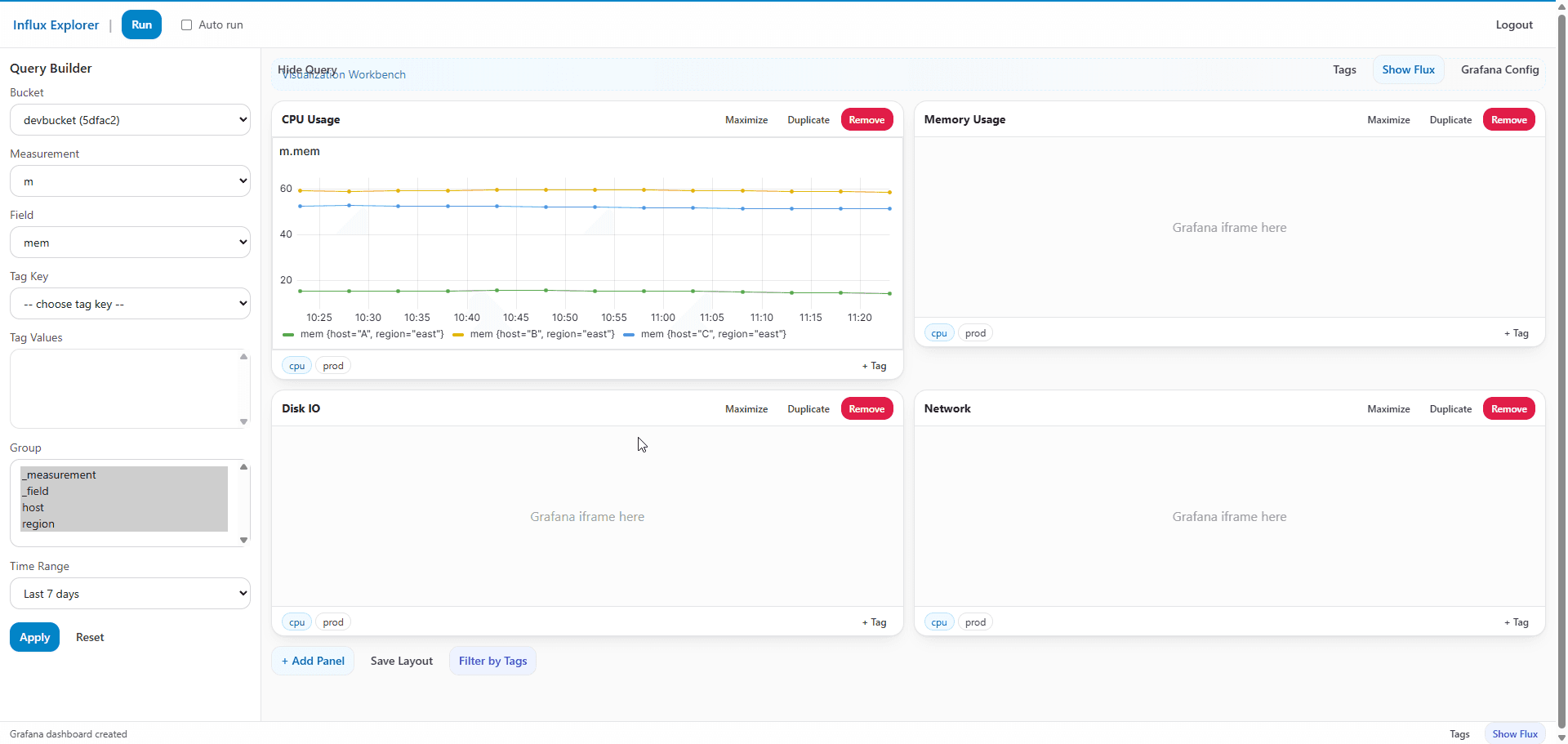Viewport: 1568px width, 744px height.
Task: Click the cpu tag on Disk IO panel
Action: click(x=296, y=622)
